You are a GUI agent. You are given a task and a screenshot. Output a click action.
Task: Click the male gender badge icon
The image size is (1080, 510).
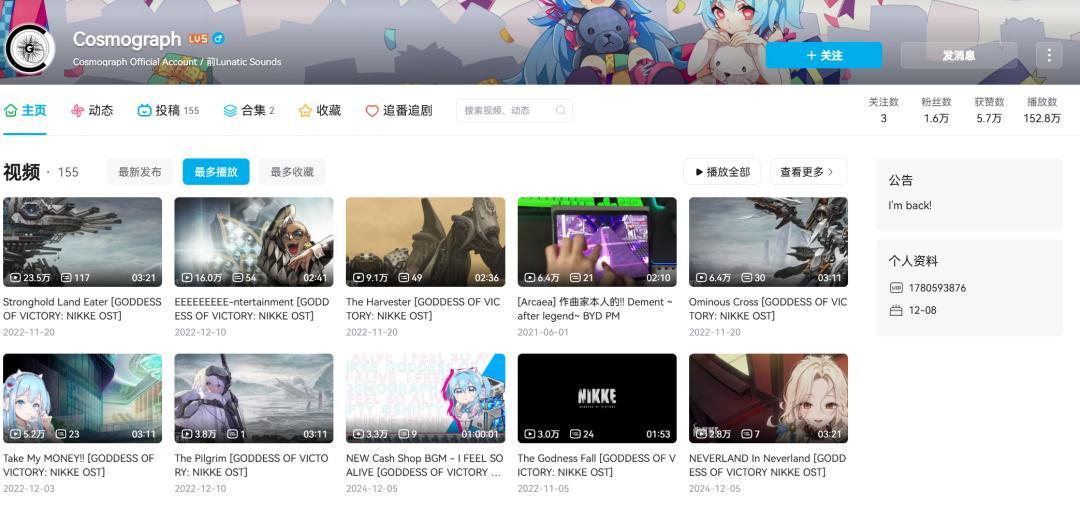tap(219, 39)
